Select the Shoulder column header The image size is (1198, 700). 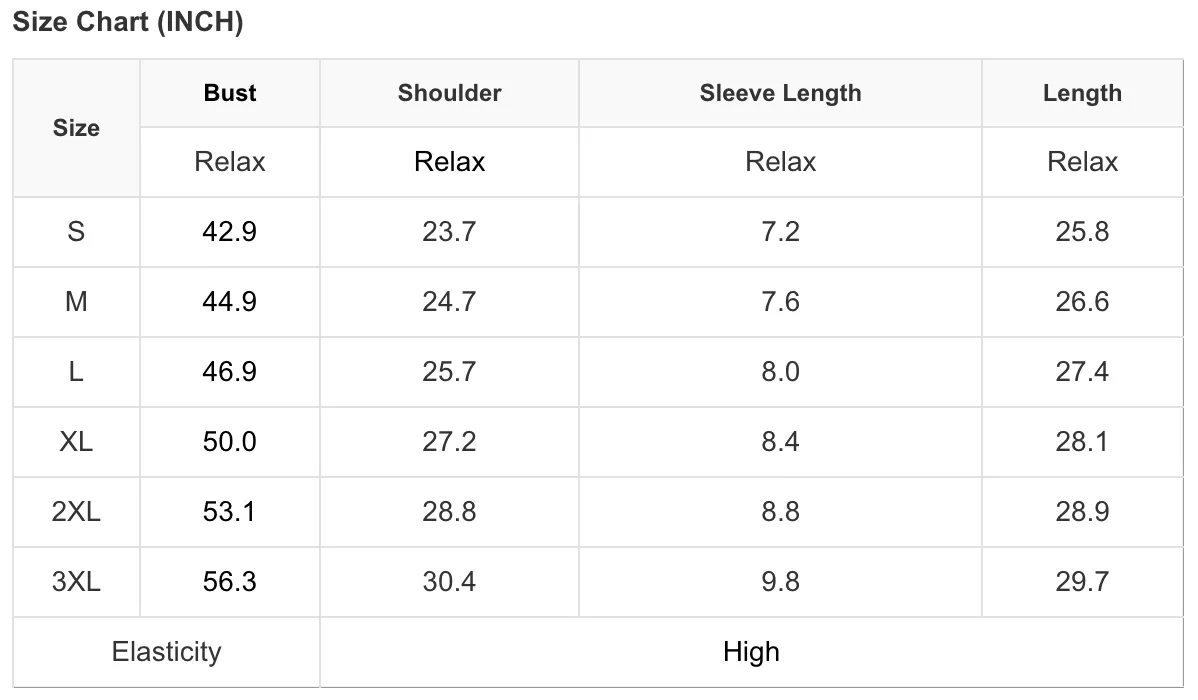click(449, 92)
